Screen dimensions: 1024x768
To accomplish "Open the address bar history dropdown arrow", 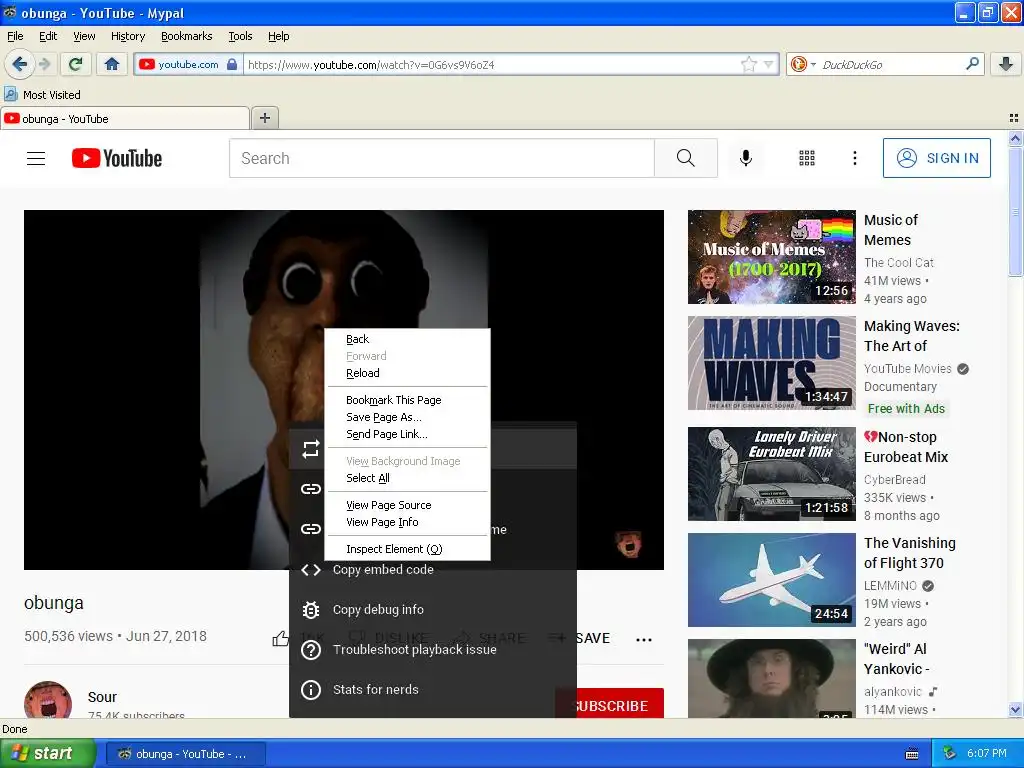I will [768, 64].
